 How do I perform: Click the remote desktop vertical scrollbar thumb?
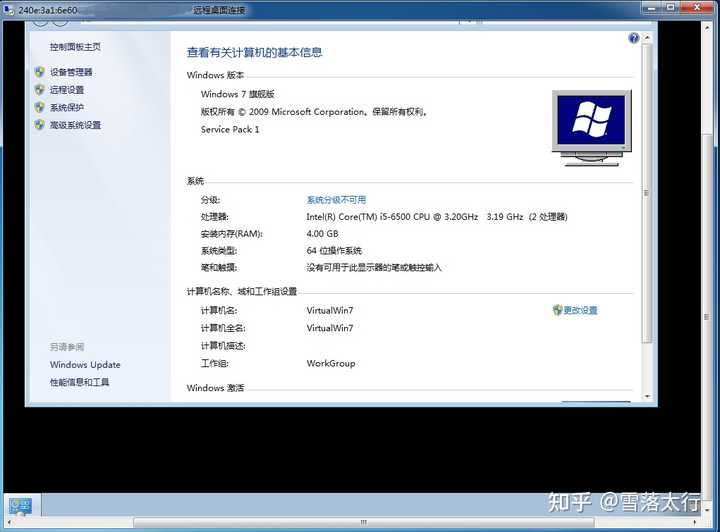[x=706, y=317]
